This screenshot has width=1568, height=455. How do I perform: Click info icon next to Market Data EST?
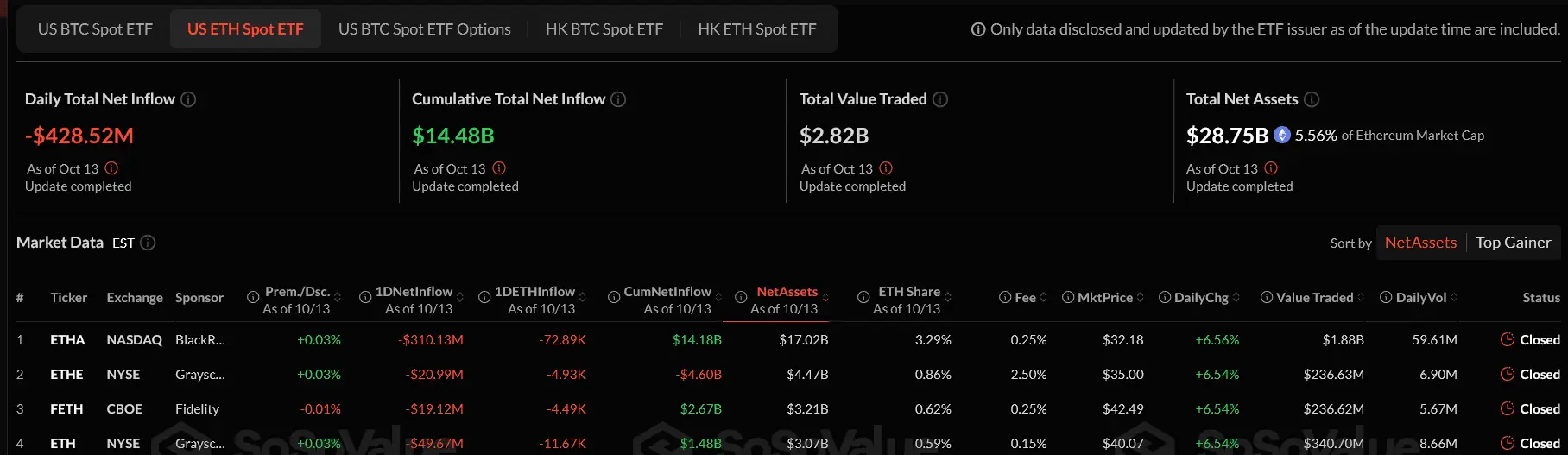[x=148, y=243]
